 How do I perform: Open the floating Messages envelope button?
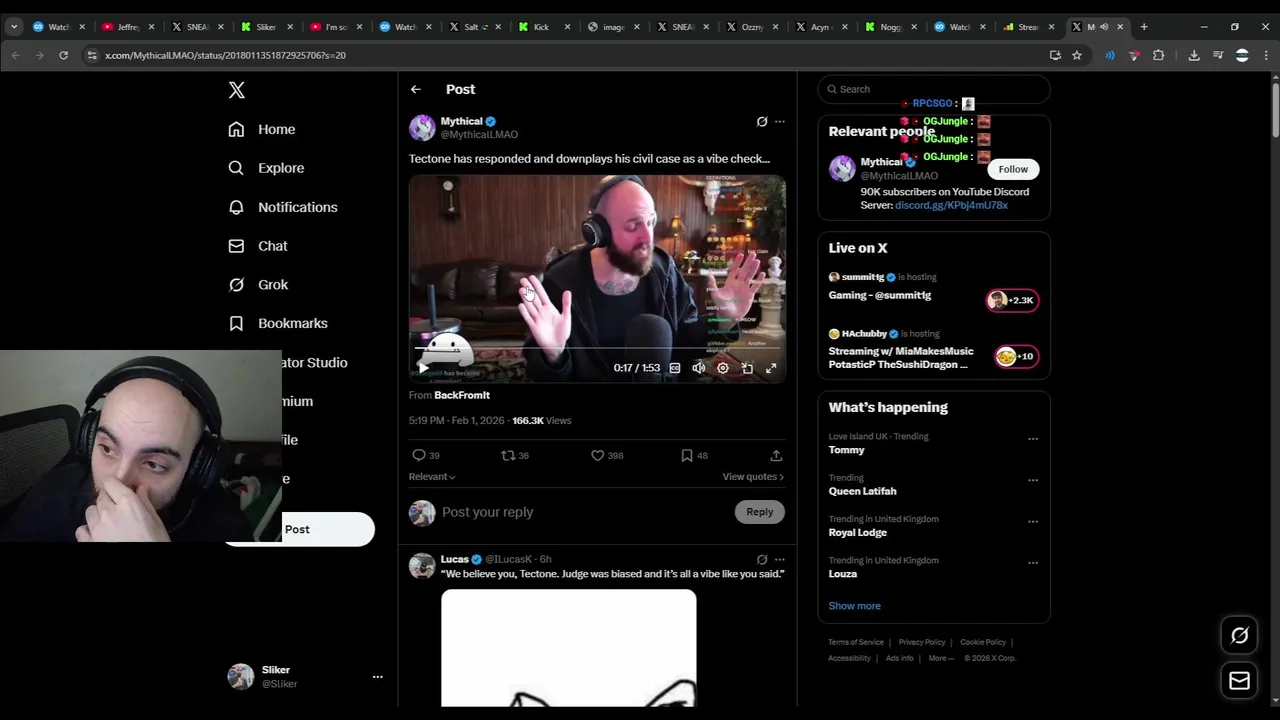pyautogui.click(x=1239, y=681)
